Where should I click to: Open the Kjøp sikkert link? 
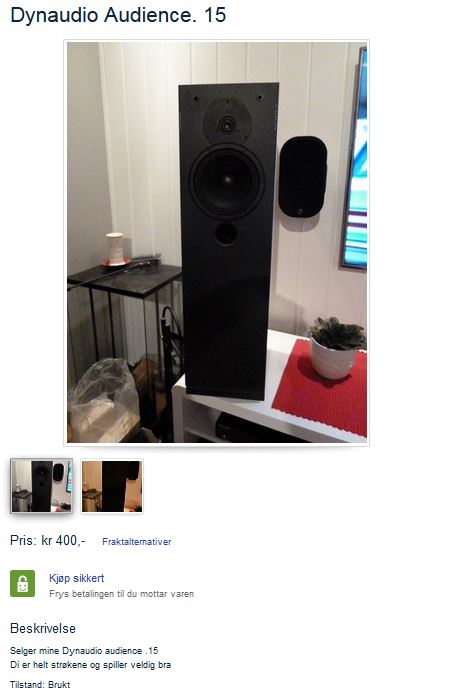click(76, 578)
